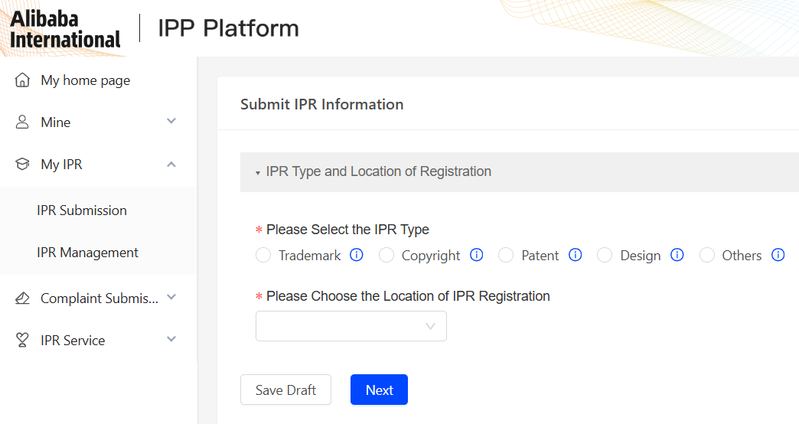
Task: Click the home icon beside My home page
Action: [x=22, y=80]
